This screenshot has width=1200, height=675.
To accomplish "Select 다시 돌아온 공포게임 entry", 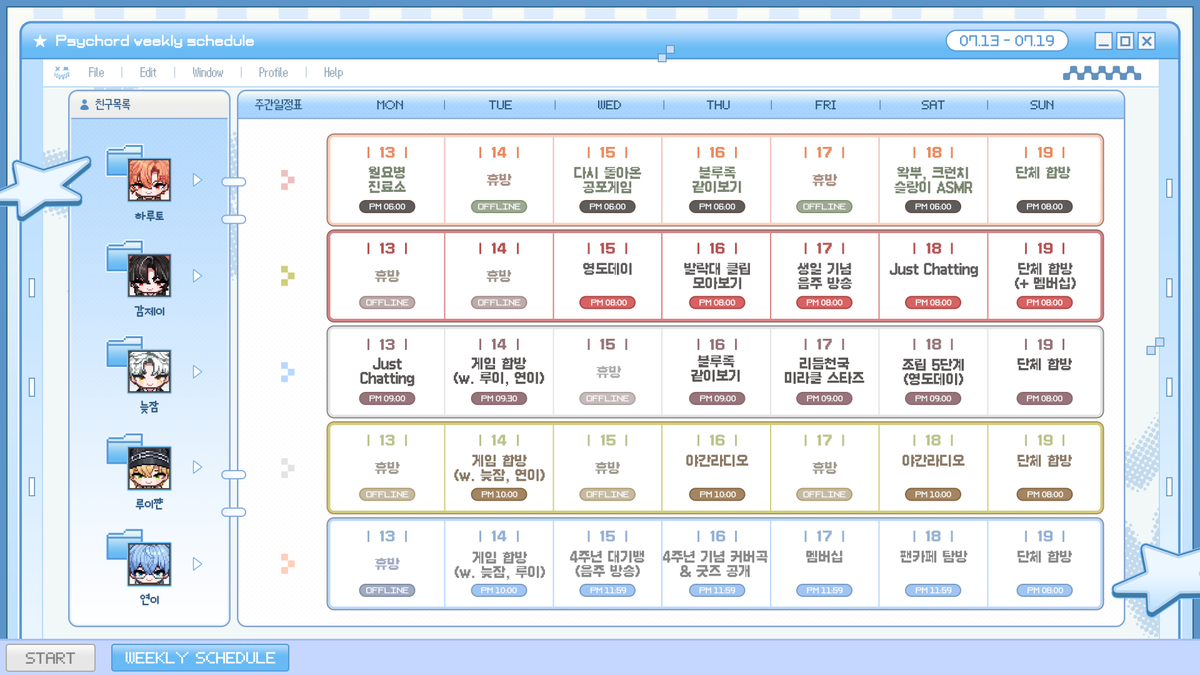I will click(x=607, y=180).
